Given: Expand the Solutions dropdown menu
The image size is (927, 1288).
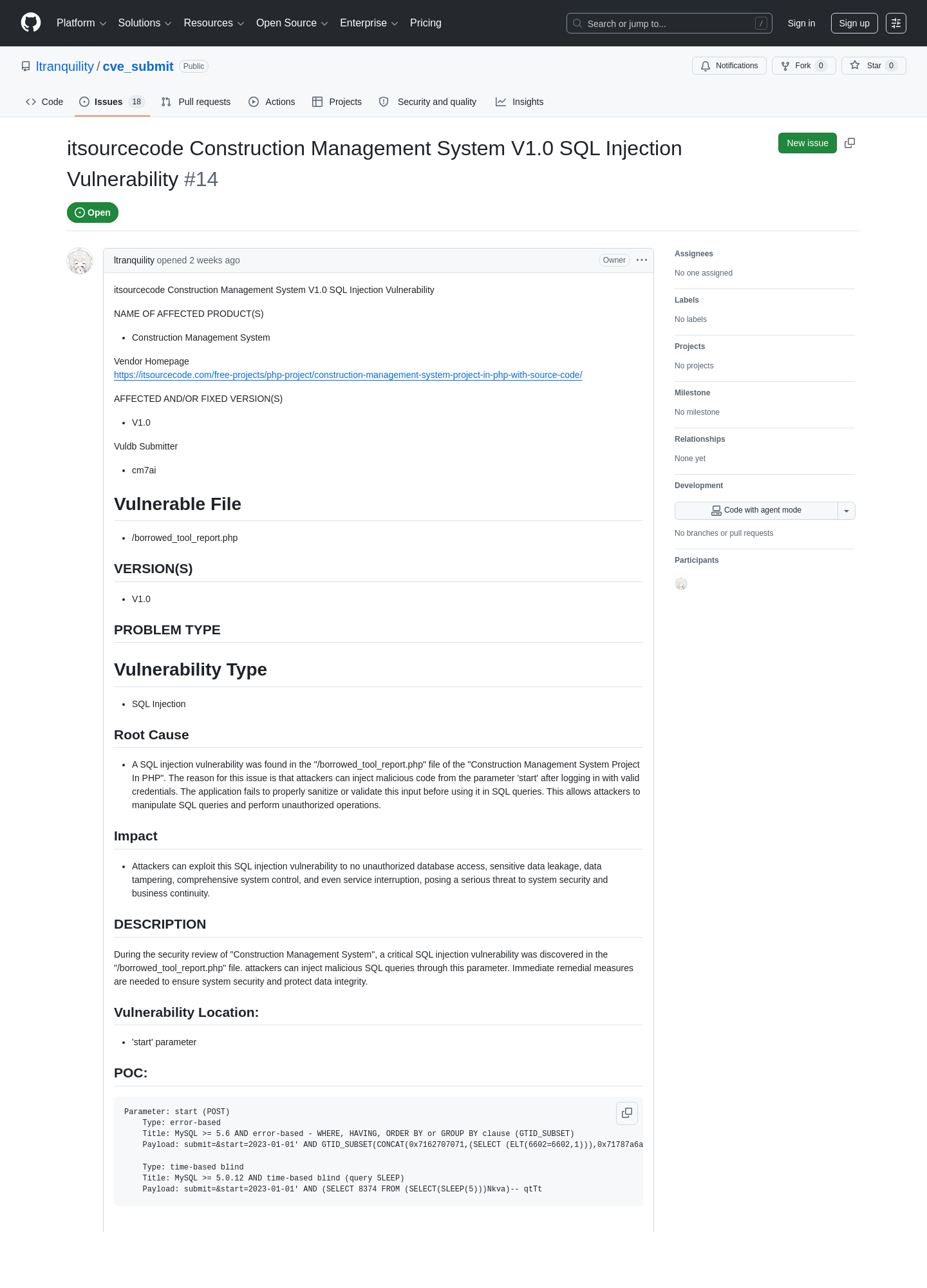Looking at the screenshot, I should pyautogui.click(x=145, y=23).
